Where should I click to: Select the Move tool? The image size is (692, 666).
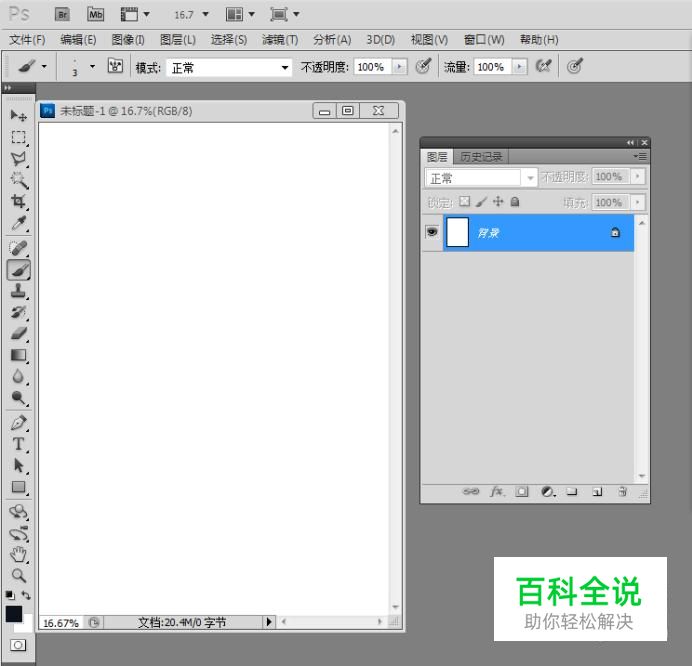tap(18, 115)
